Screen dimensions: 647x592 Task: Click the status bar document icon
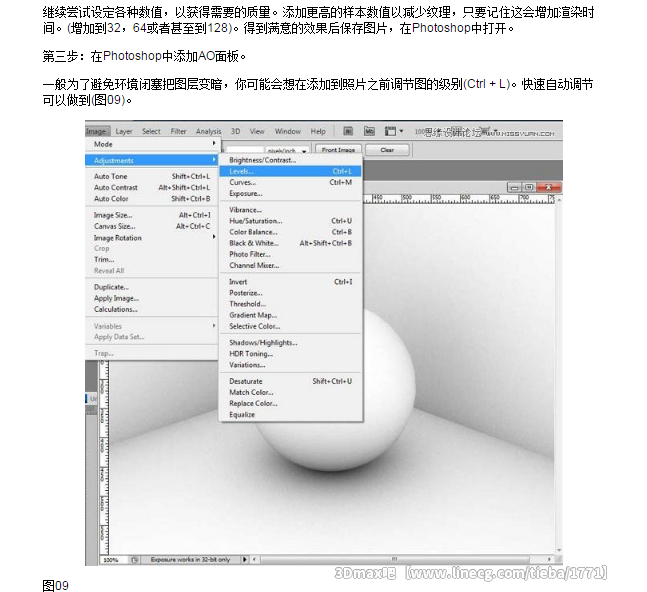pos(135,560)
